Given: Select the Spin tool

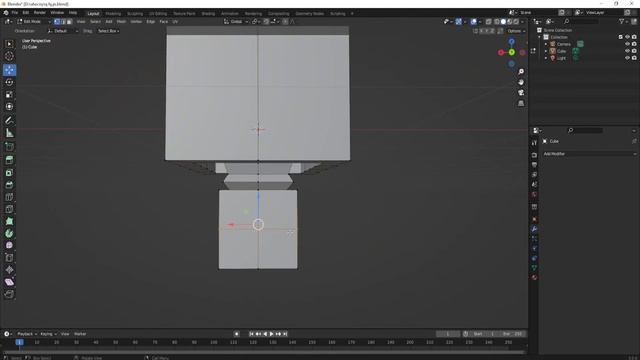Looking at the screenshot, I should (x=9, y=233).
